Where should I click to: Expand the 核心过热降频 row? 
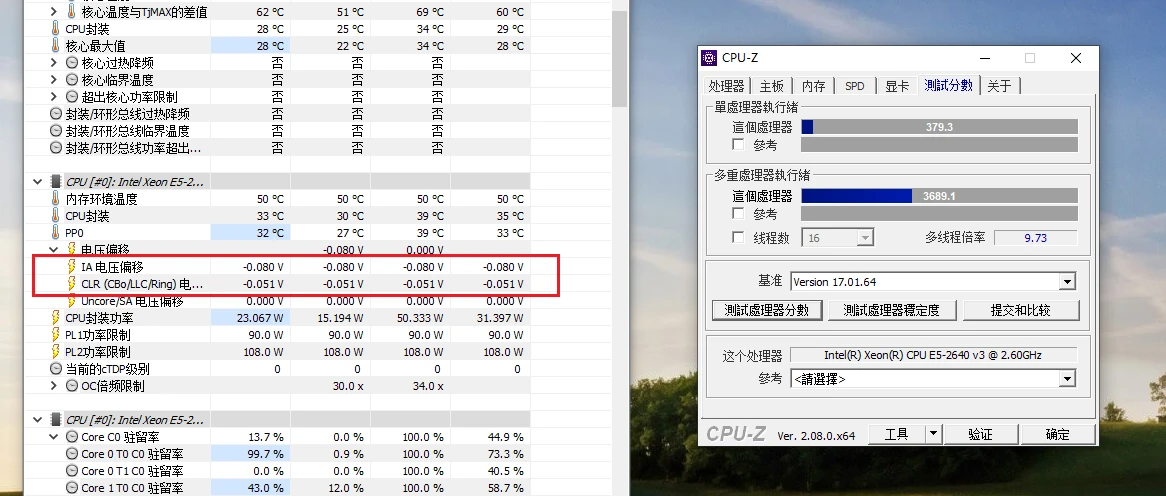pos(54,63)
